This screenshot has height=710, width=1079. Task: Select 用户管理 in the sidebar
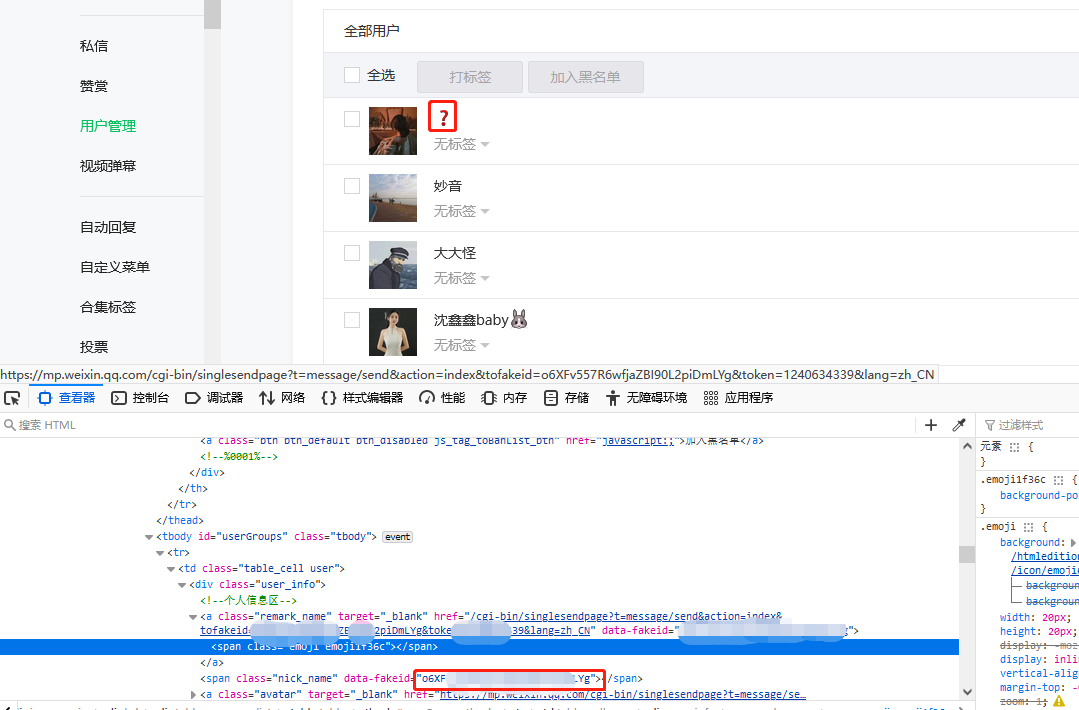pyautogui.click(x=108, y=126)
